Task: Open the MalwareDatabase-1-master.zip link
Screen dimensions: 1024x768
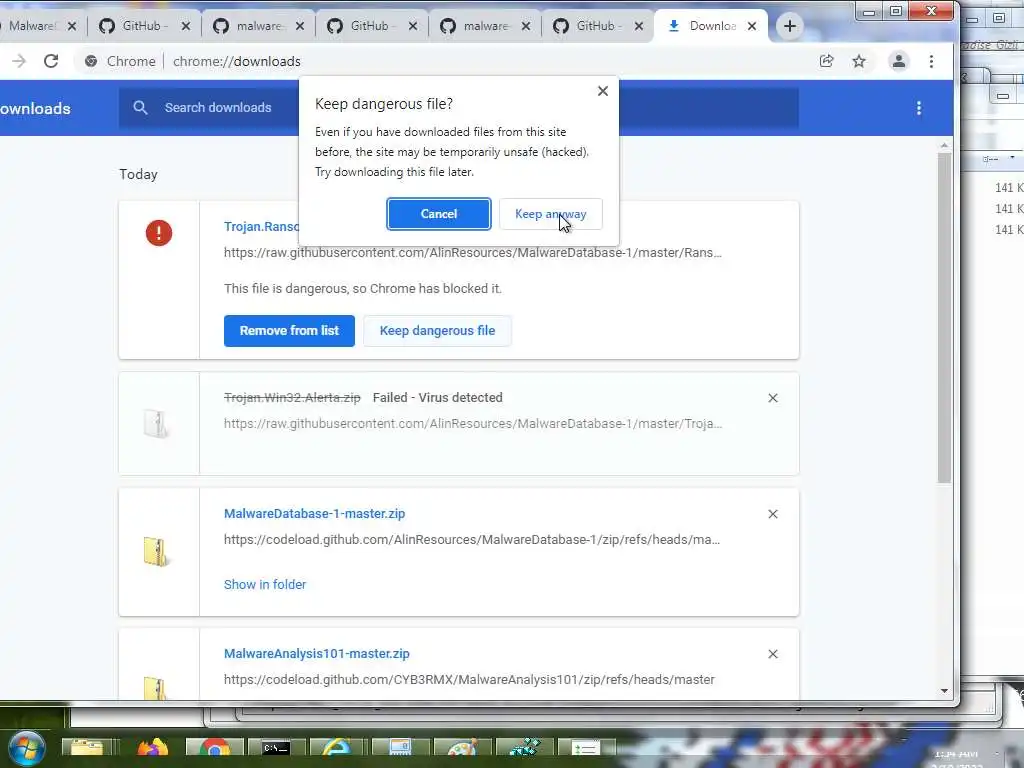Action: click(x=314, y=514)
